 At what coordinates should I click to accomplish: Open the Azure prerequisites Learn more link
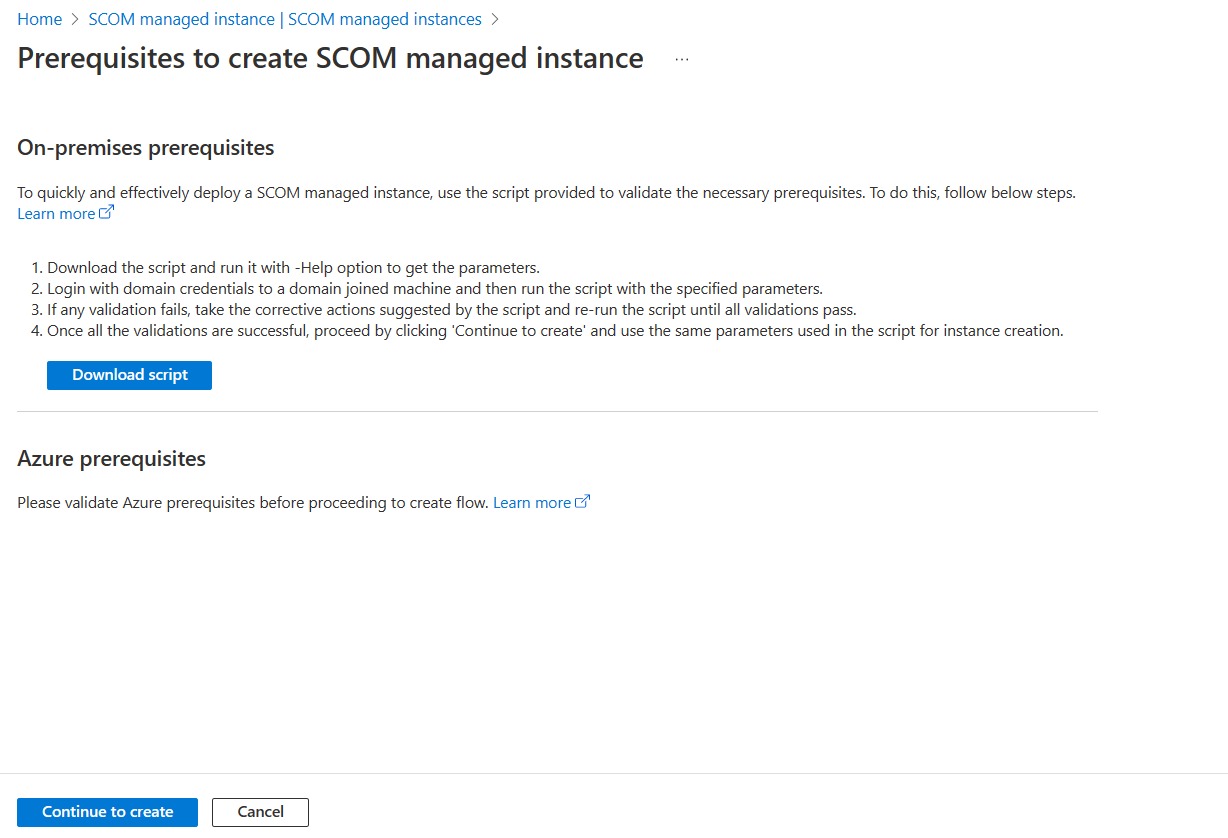[531, 502]
